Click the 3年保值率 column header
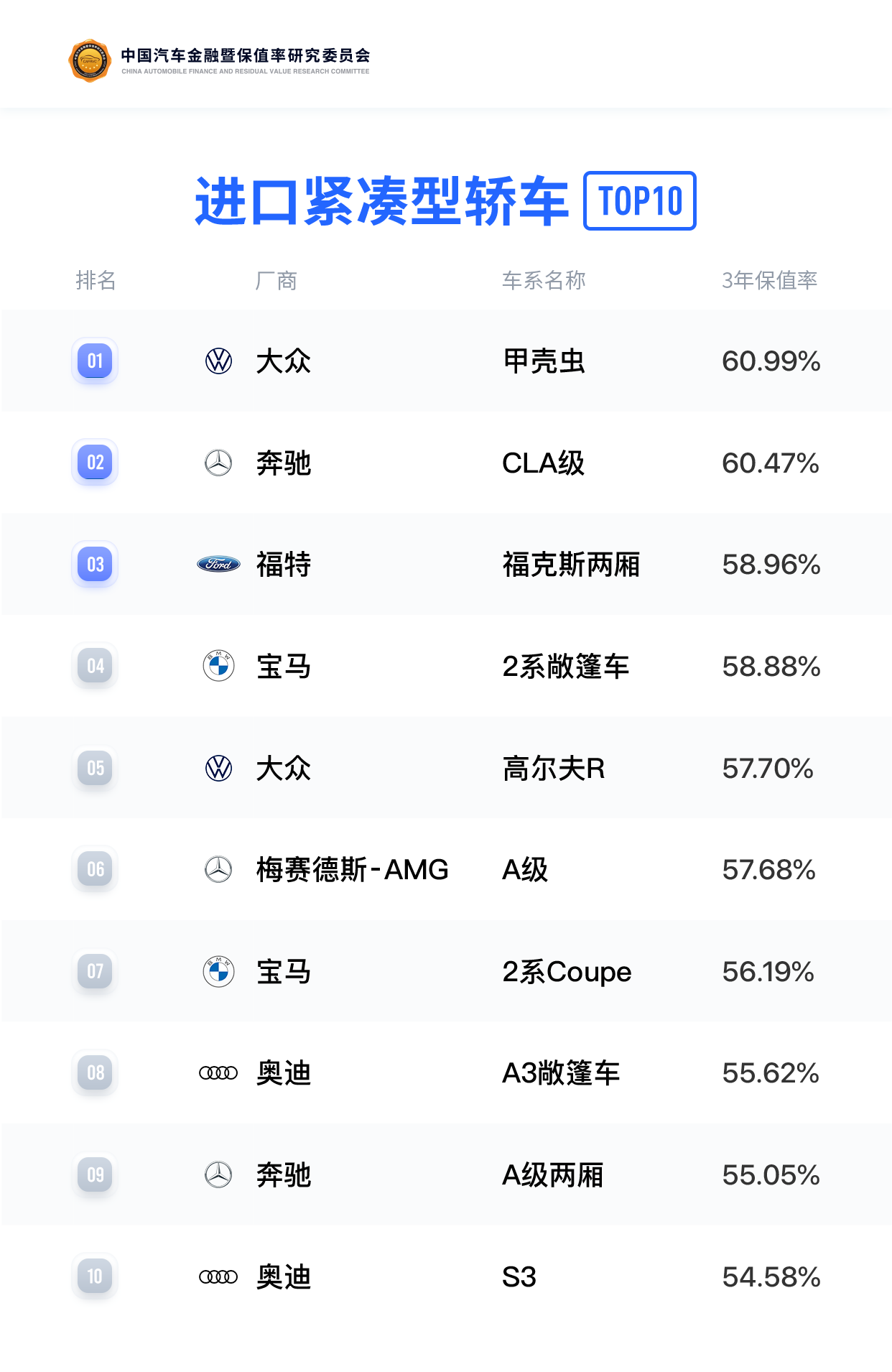The height and width of the screenshot is (1372, 892). pos(770,280)
